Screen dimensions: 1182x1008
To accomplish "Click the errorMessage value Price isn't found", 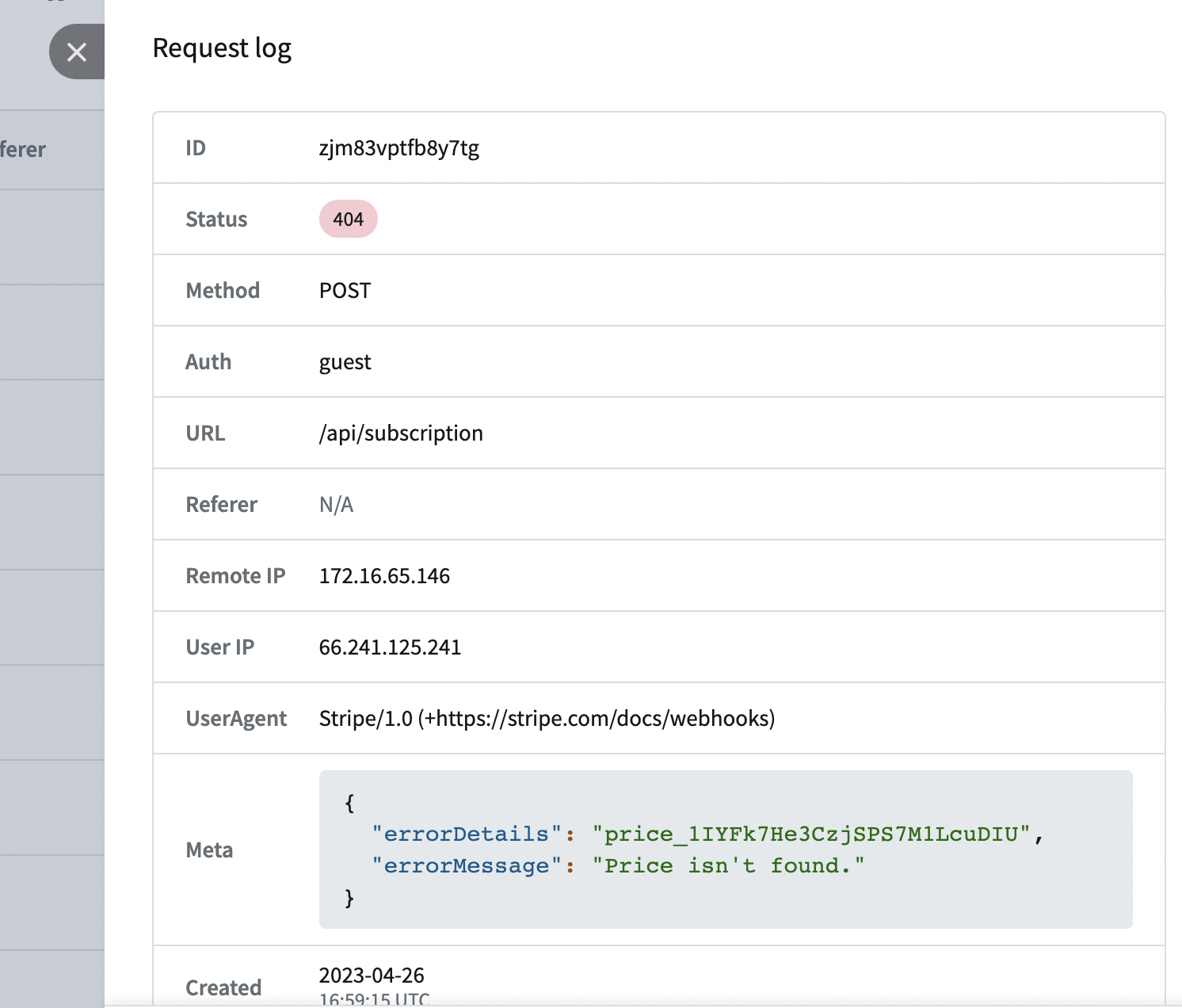I will pos(729,865).
